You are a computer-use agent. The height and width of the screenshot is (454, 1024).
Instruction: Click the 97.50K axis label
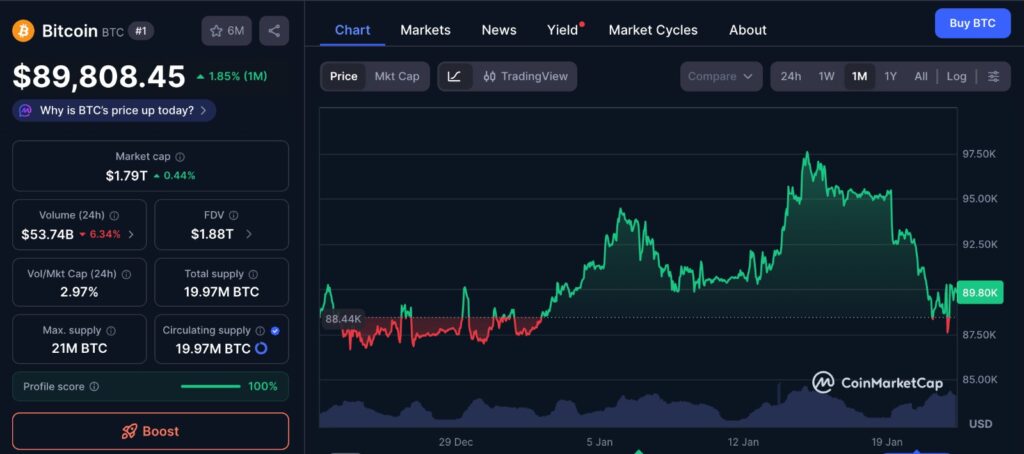pyautogui.click(x=980, y=154)
